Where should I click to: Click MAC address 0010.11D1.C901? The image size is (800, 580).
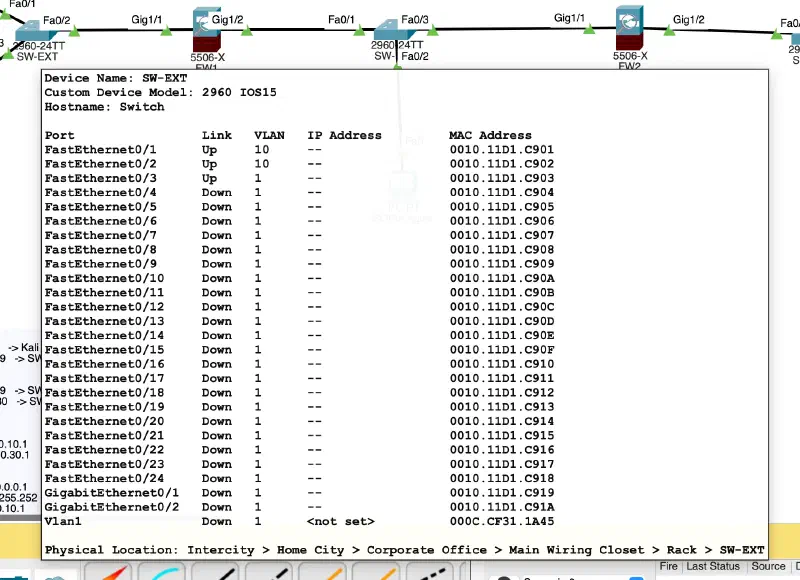tap(502, 149)
